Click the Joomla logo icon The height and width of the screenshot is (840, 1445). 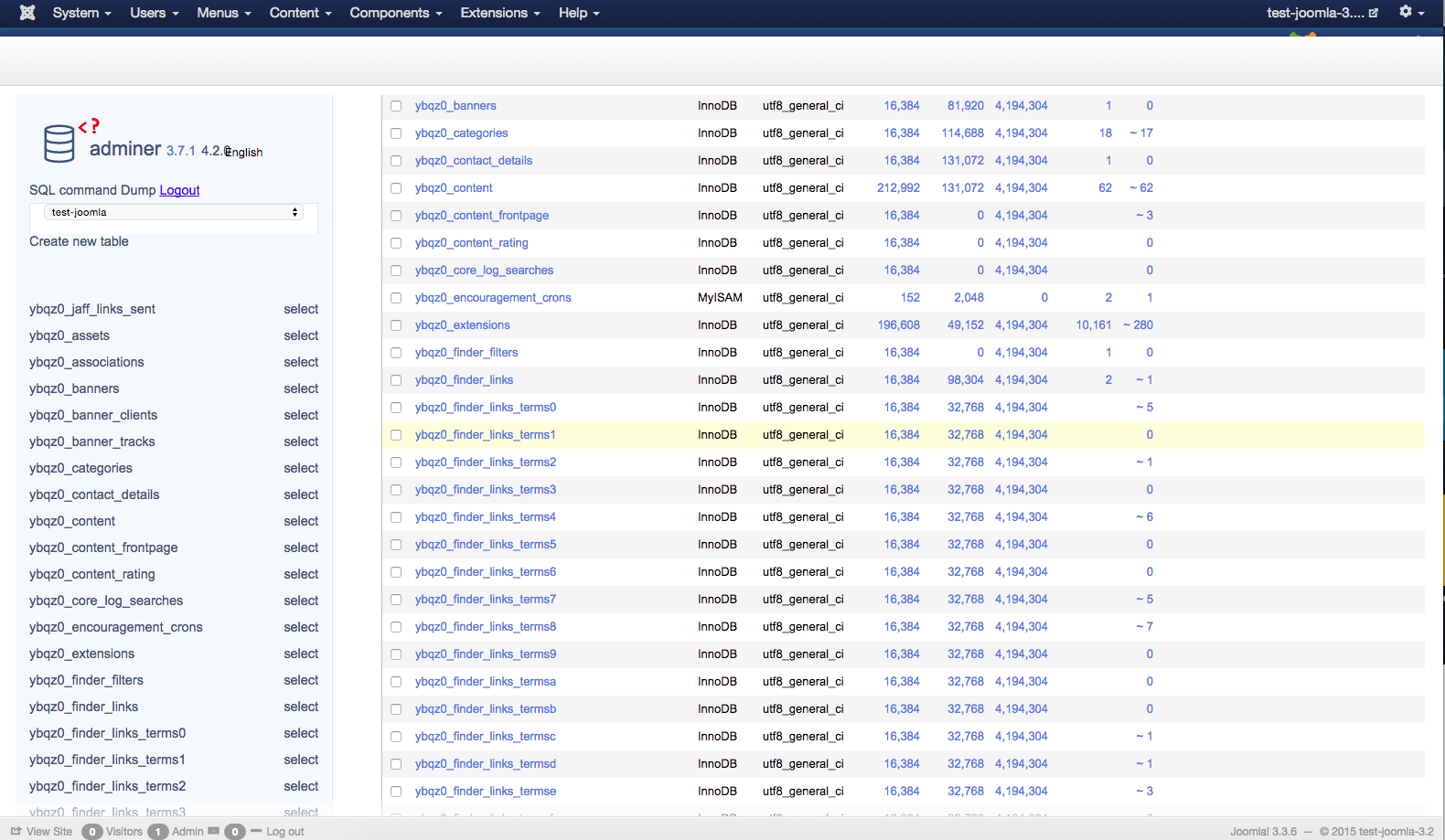(x=27, y=13)
